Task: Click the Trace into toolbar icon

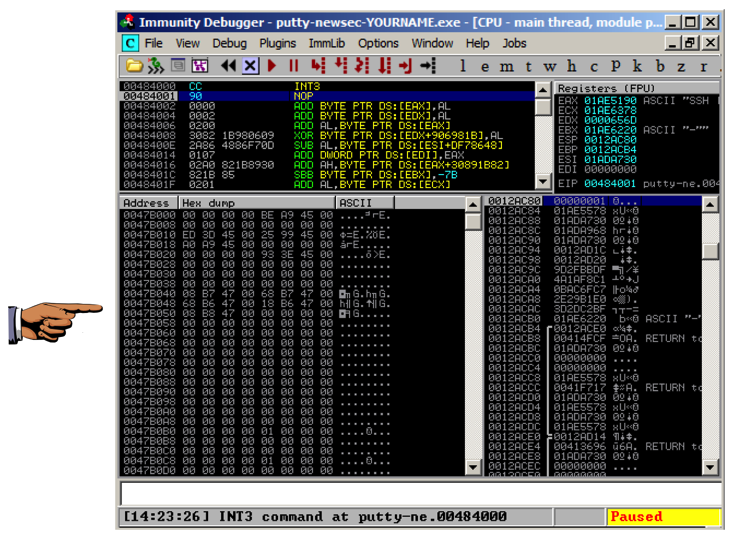Action: 362,66
